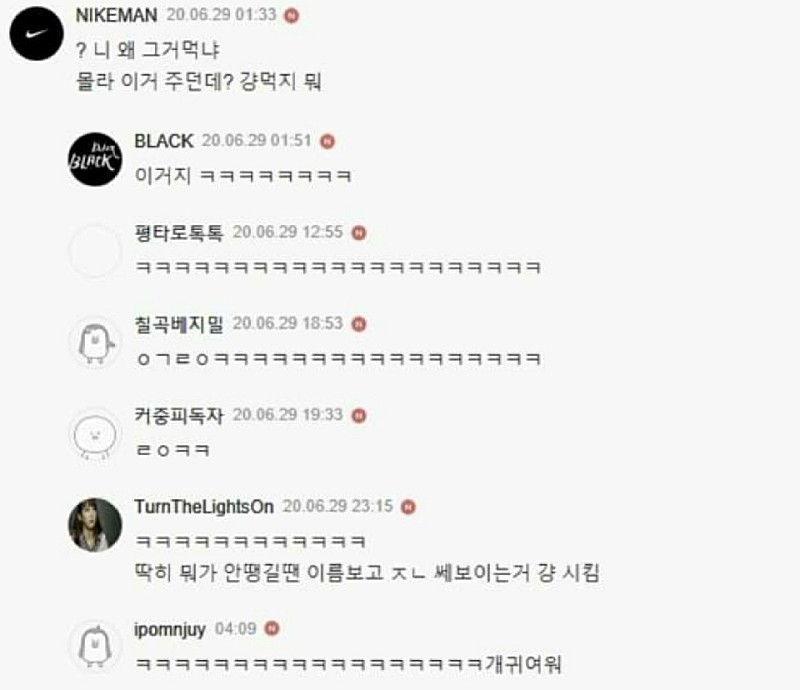Open NIKEMAN username link

coord(116,15)
